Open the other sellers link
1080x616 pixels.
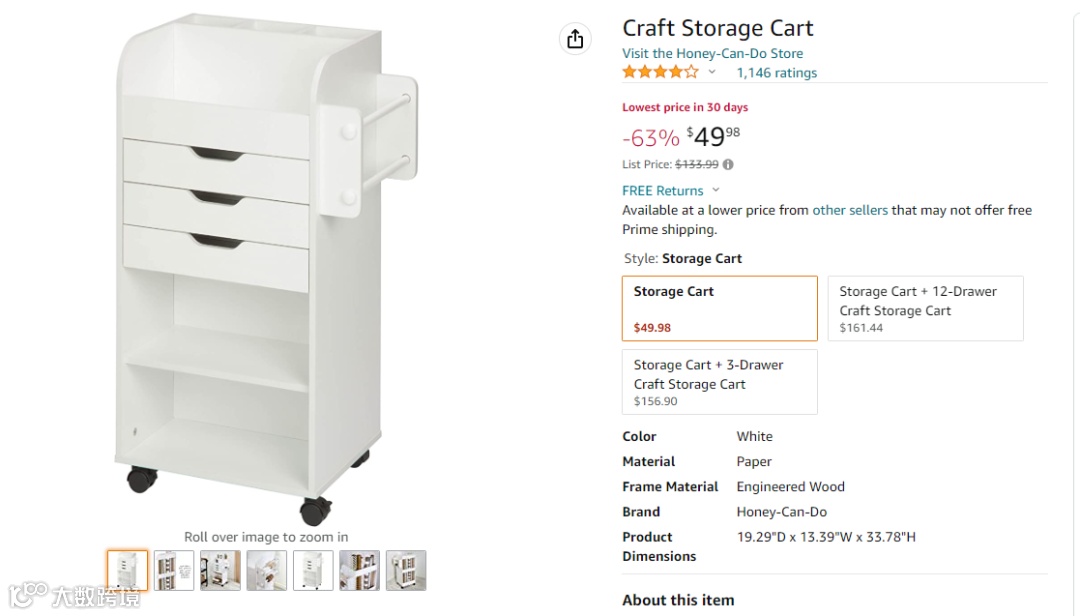[x=849, y=210]
